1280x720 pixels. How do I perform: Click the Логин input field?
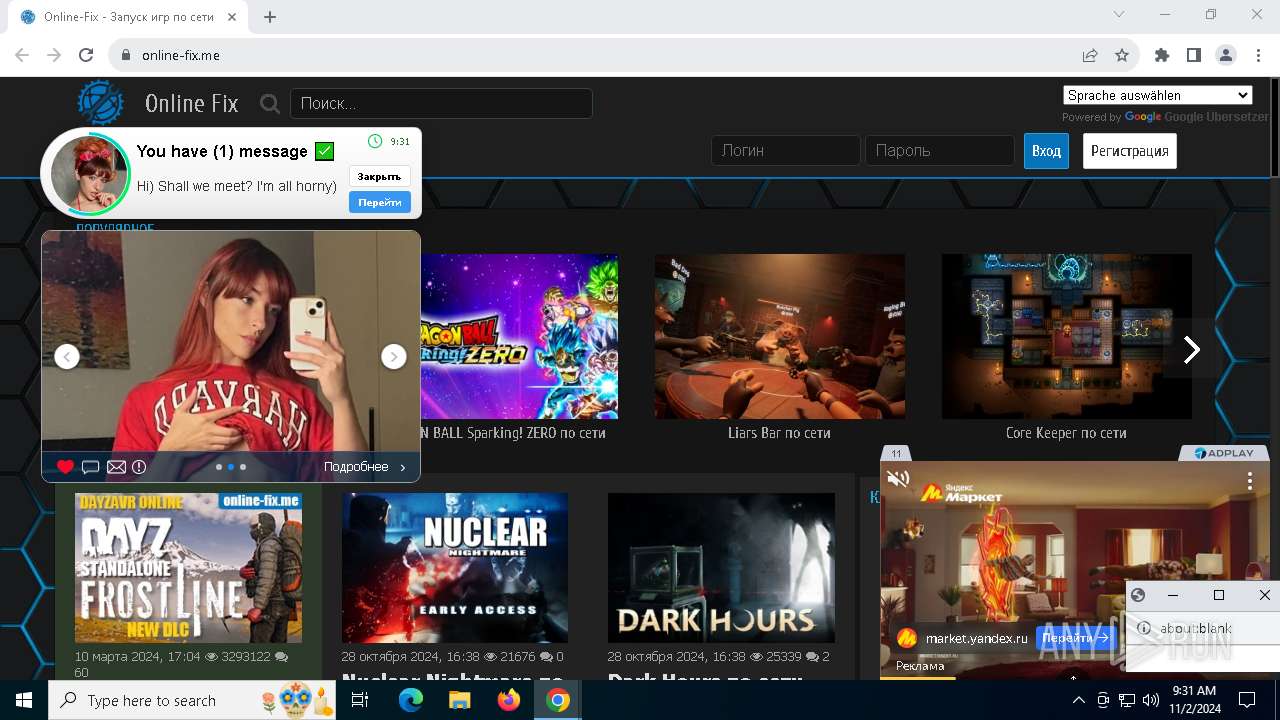786,151
